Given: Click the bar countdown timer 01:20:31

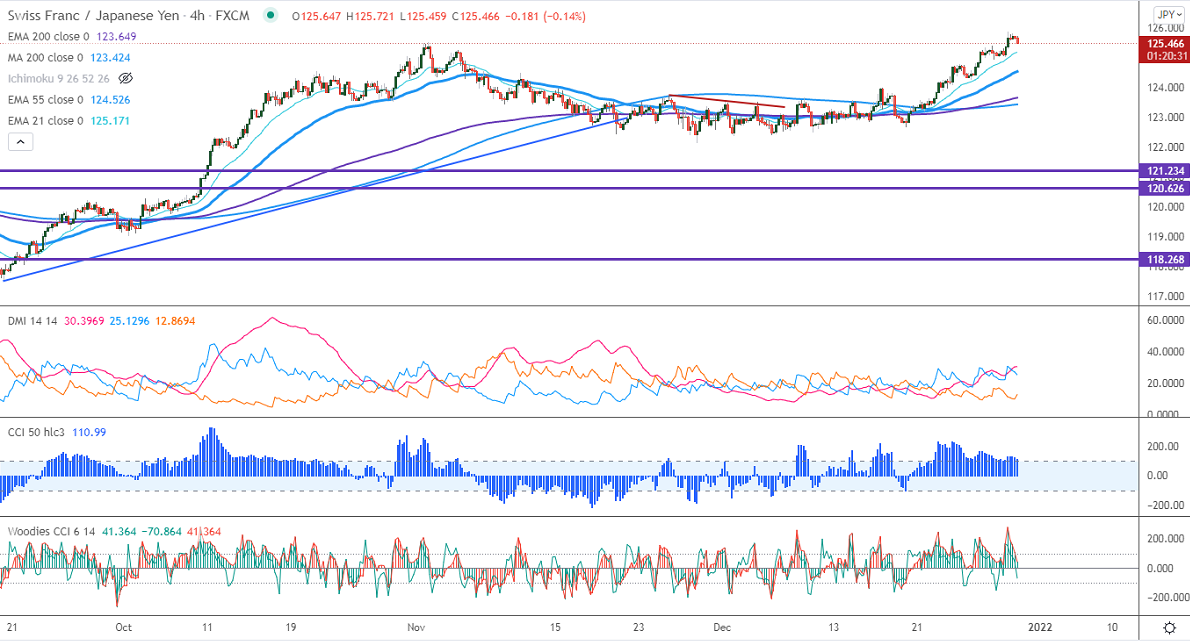Looking at the screenshot, I should coord(1165,56).
